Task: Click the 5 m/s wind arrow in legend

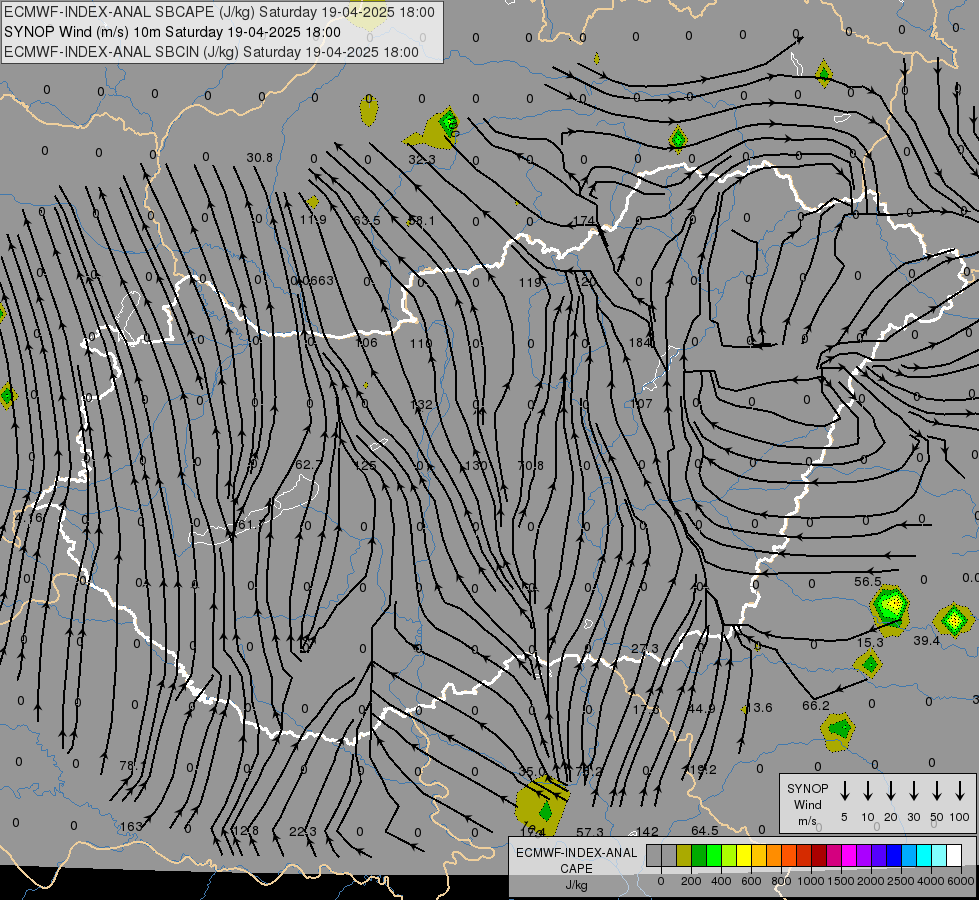Action: coord(845,791)
